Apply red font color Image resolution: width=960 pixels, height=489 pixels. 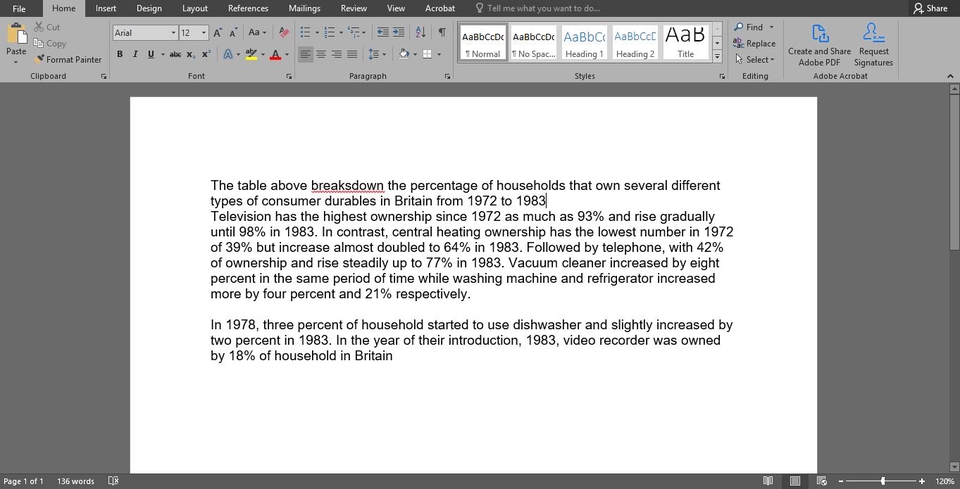point(276,54)
